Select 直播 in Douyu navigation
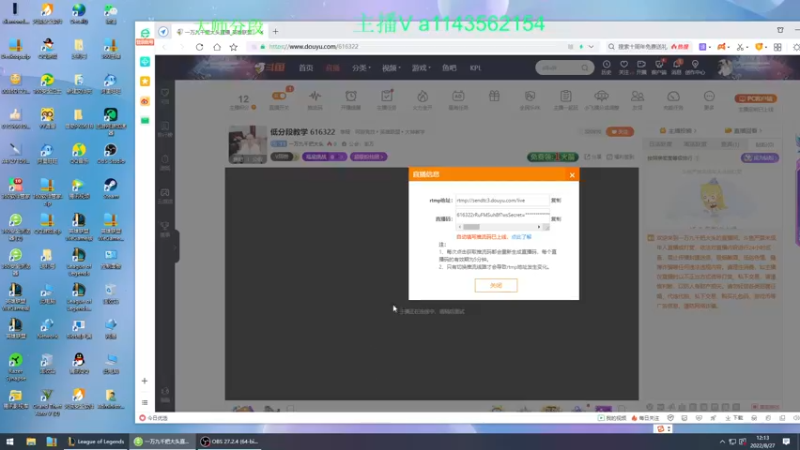The image size is (800, 450). coord(333,68)
